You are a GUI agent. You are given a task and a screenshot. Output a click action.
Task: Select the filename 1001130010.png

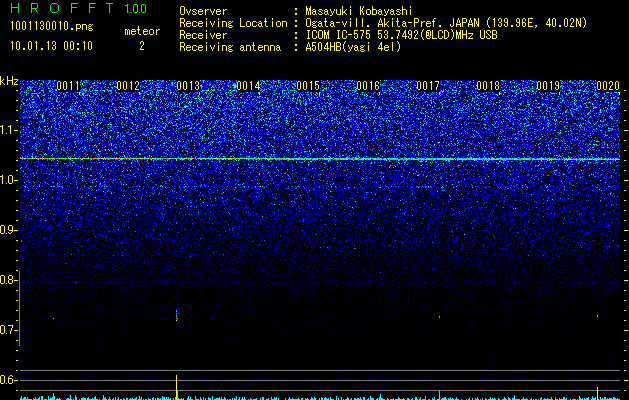point(52,27)
